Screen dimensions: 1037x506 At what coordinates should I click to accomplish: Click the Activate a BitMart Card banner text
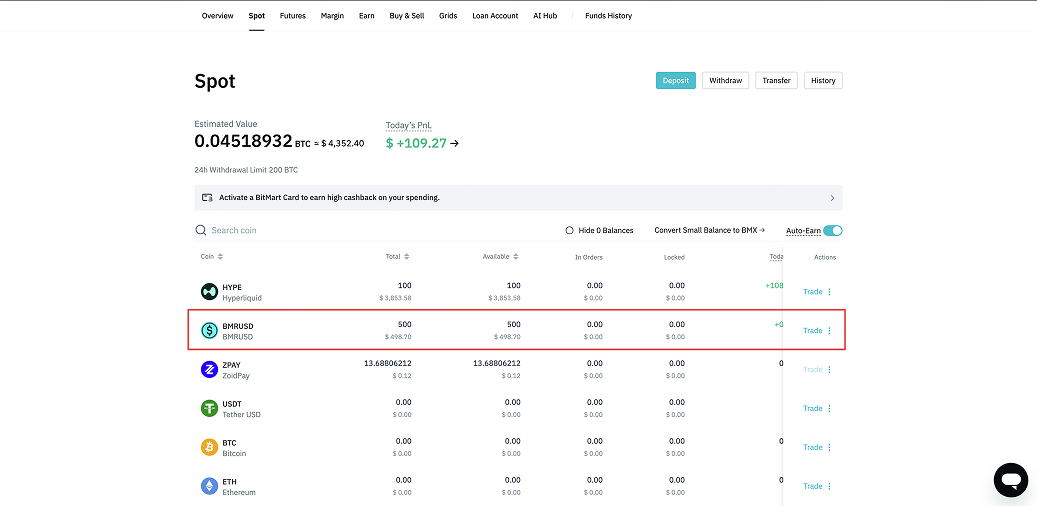pos(329,198)
